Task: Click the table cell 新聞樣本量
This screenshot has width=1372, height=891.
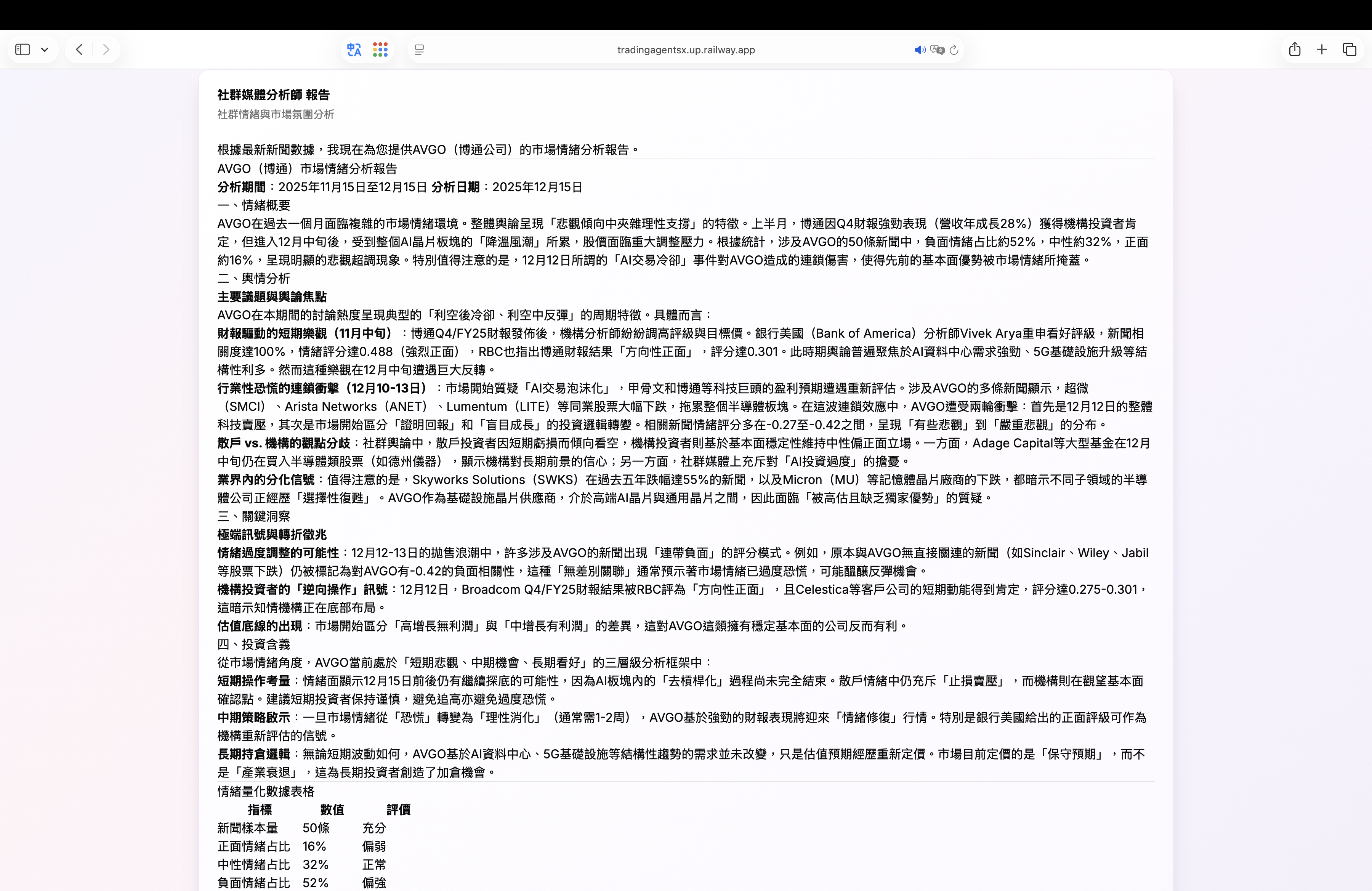Action: pos(248,828)
